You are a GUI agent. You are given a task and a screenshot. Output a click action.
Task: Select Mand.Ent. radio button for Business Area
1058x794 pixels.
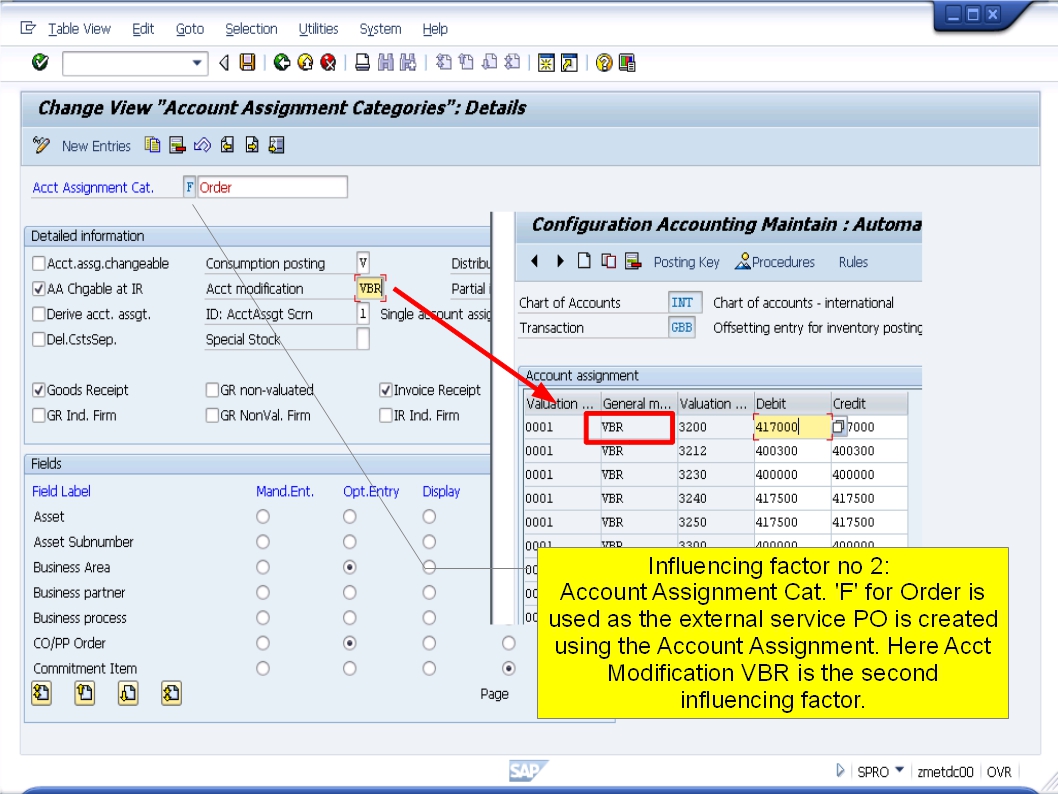tap(263, 567)
